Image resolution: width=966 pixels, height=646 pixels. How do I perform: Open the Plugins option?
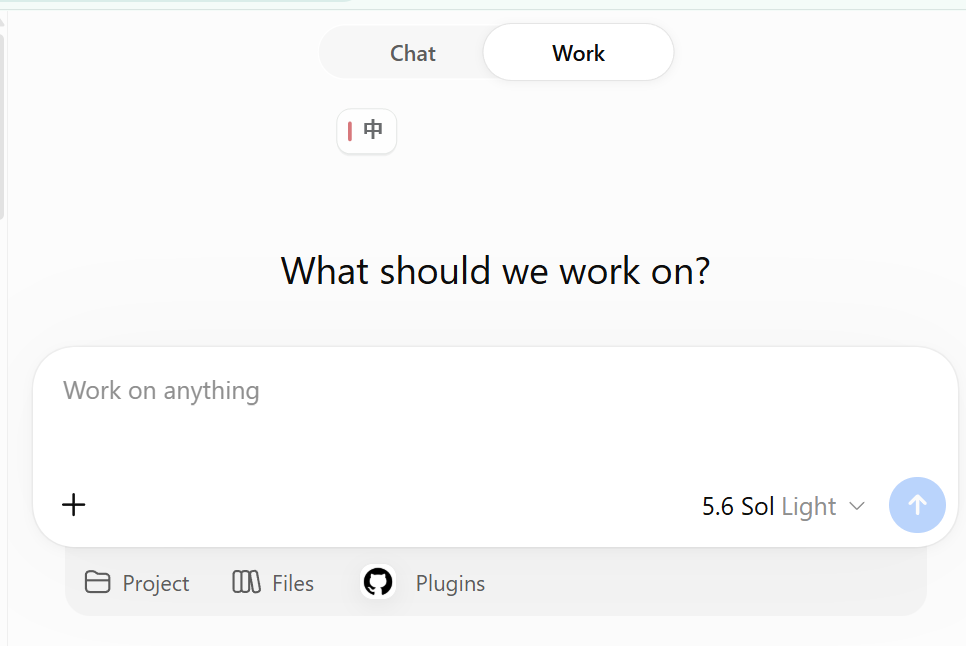450,583
